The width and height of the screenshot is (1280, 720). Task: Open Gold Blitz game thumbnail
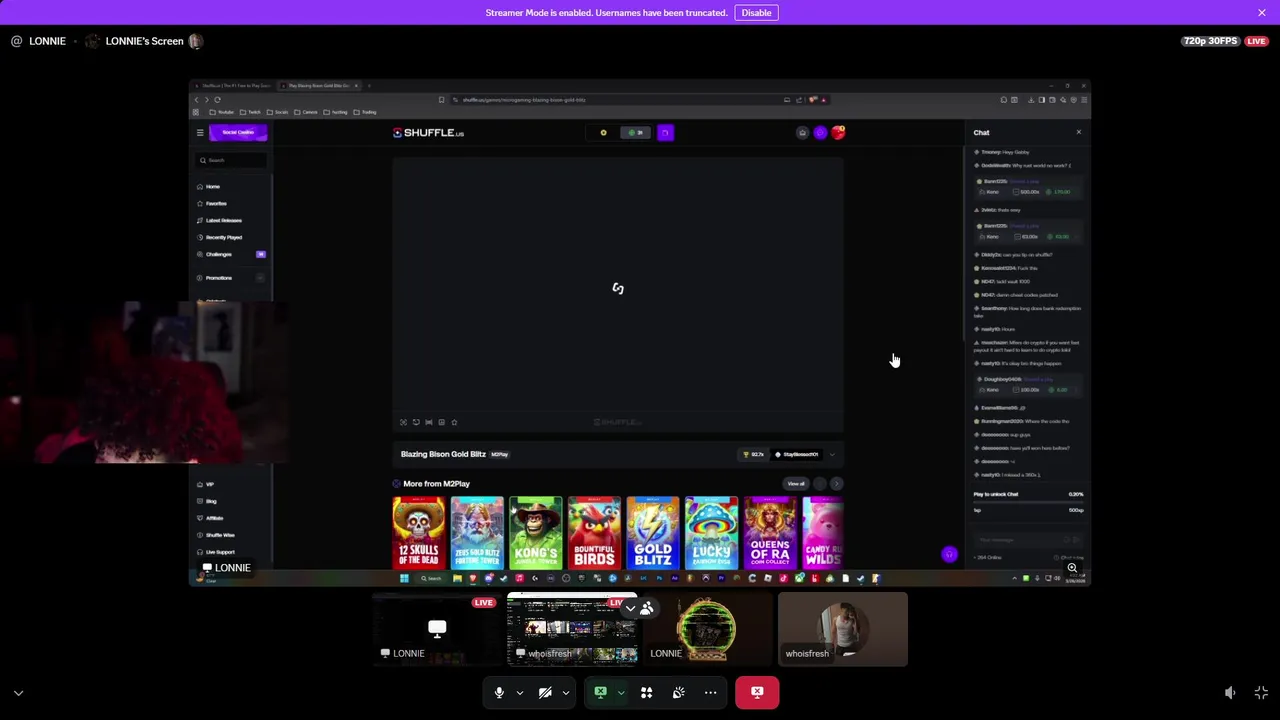pyautogui.click(x=653, y=532)
